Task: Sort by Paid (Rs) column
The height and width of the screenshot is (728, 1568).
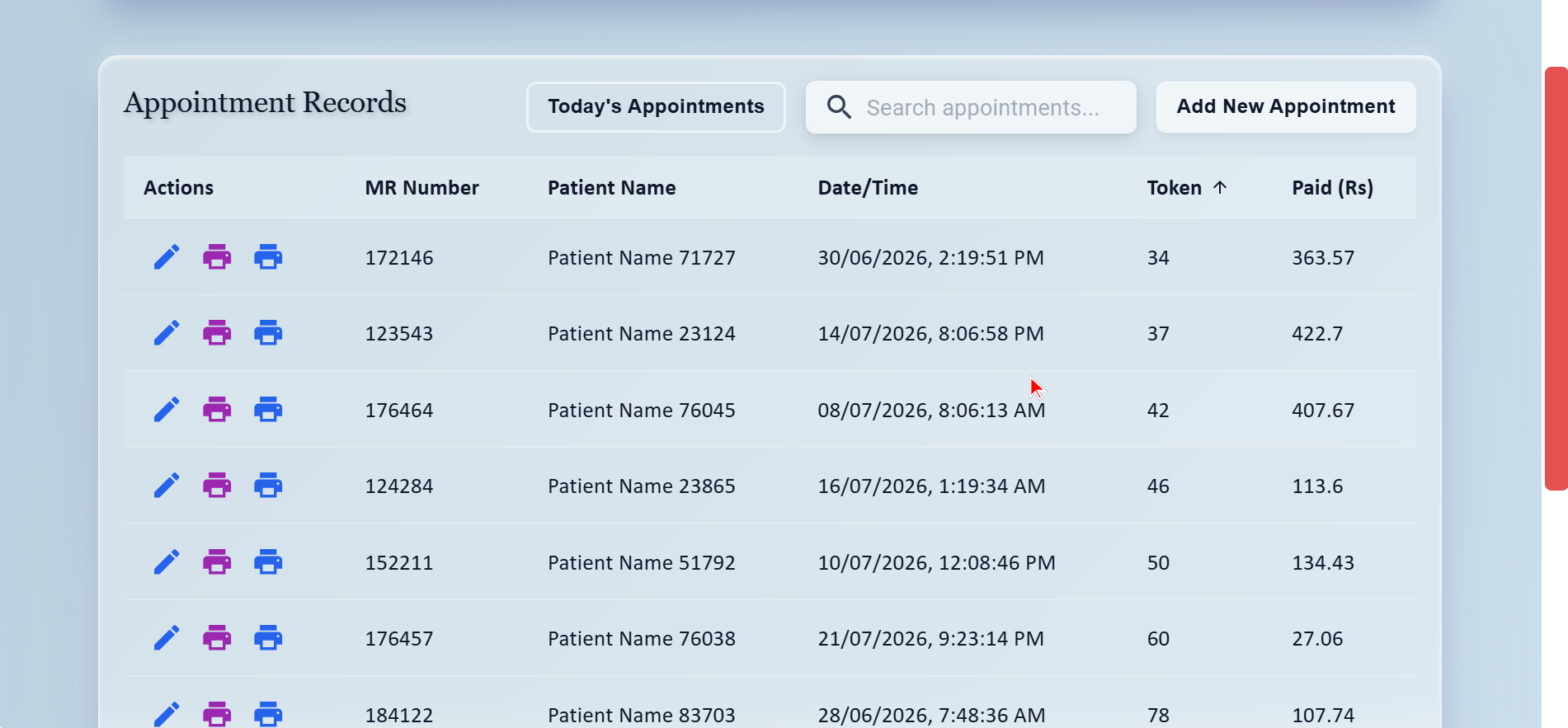Action: coord(1332,188)
